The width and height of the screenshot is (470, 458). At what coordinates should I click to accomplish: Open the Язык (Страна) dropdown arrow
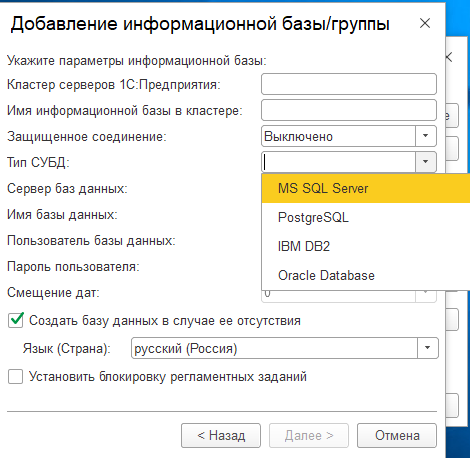(x=428, y=348)
